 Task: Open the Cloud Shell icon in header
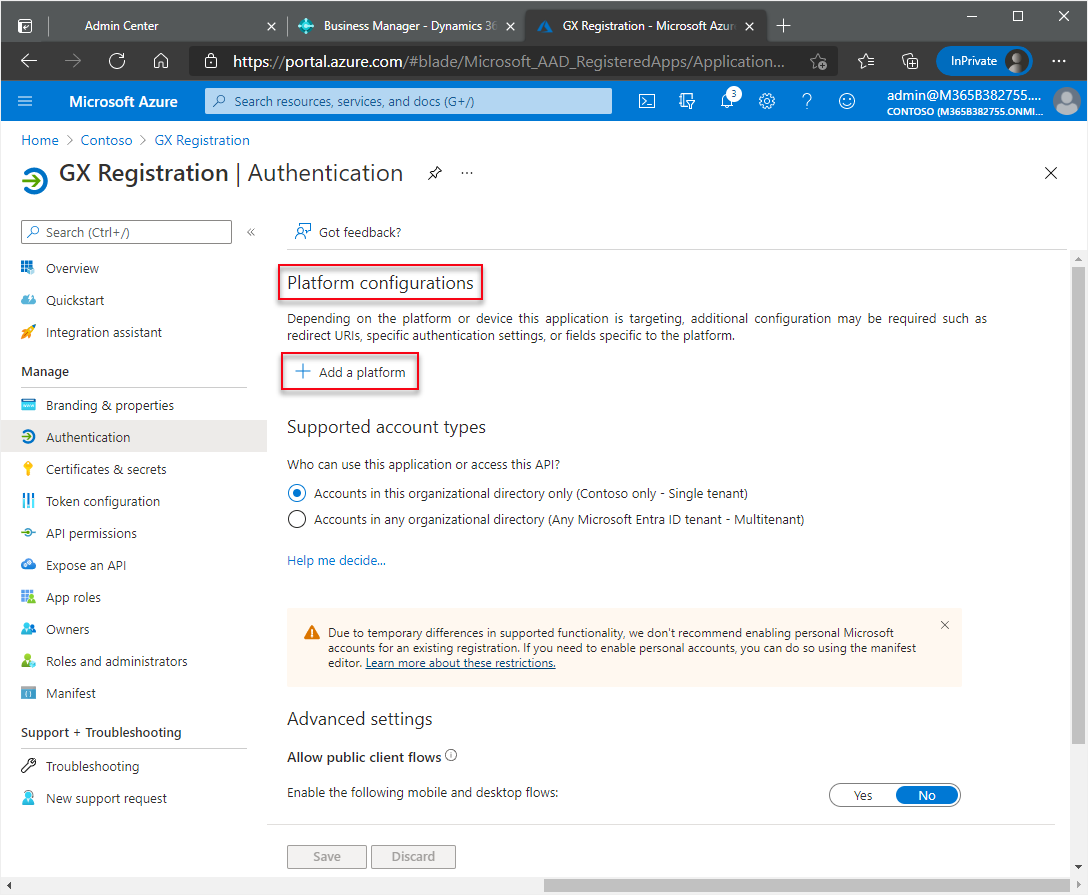(648, 101)
